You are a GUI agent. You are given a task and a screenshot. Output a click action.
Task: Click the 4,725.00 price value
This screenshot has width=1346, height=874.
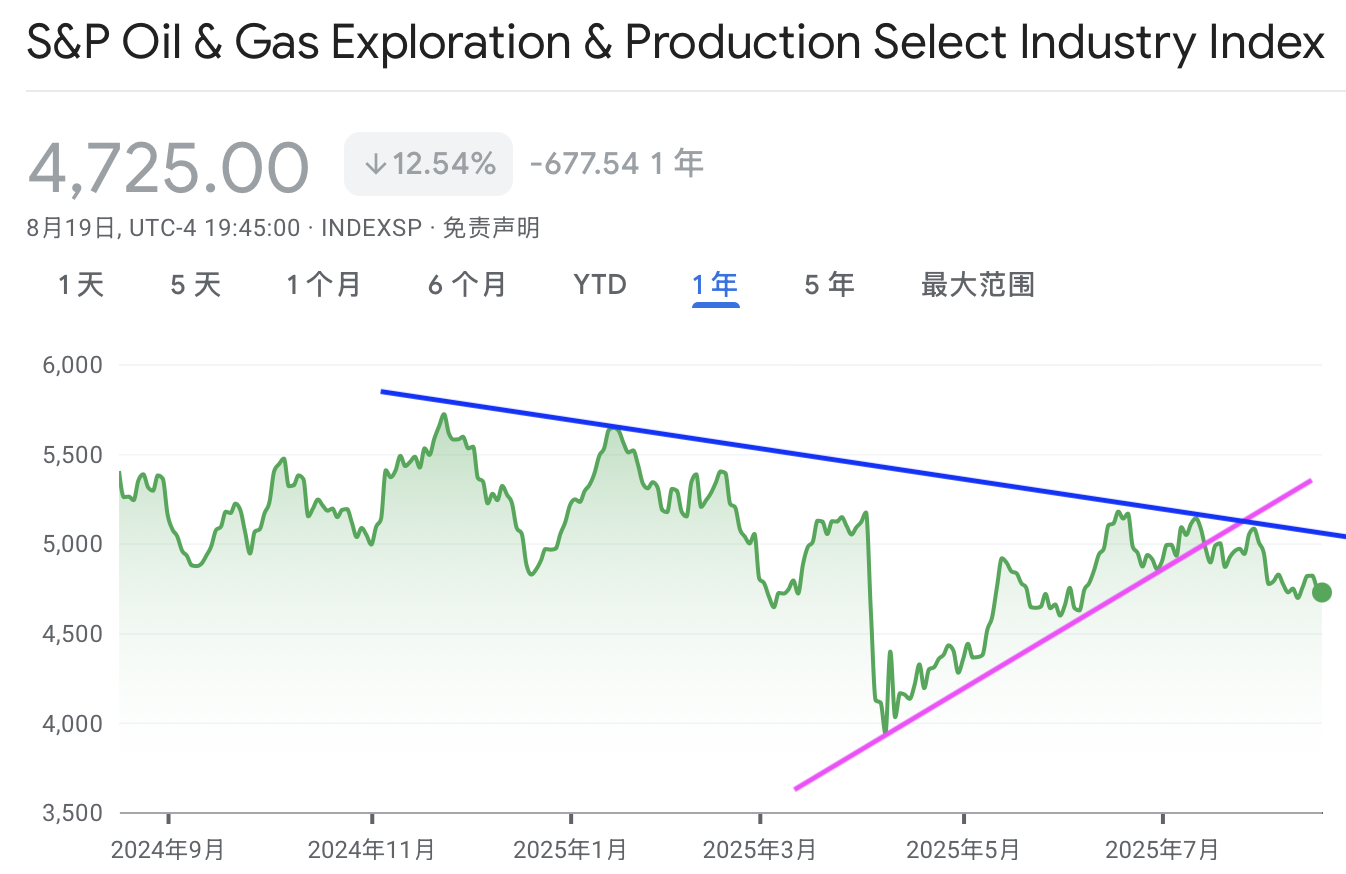coord(168,166)
